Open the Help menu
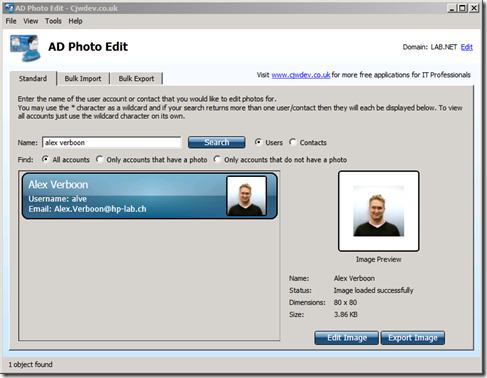Viewport: 487px width, 378px height. [x=75, y=21]
